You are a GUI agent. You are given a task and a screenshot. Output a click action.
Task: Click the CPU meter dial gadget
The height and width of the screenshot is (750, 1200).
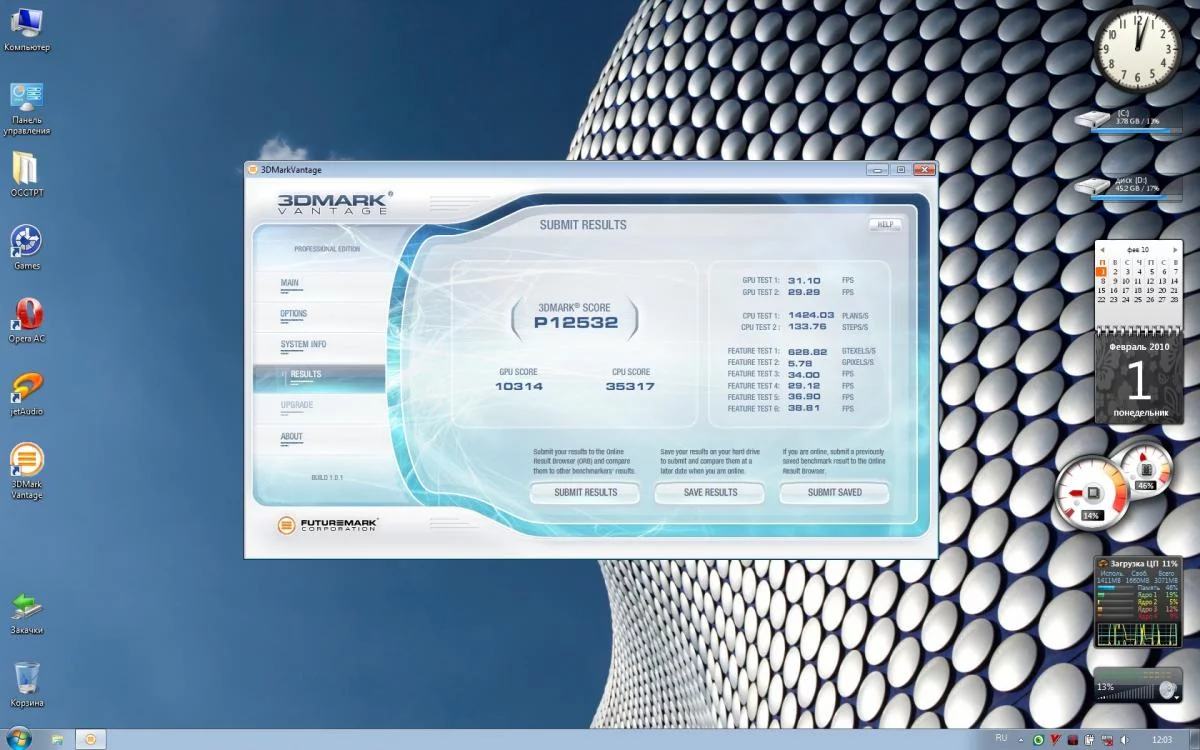click(x=1092, y=491)
